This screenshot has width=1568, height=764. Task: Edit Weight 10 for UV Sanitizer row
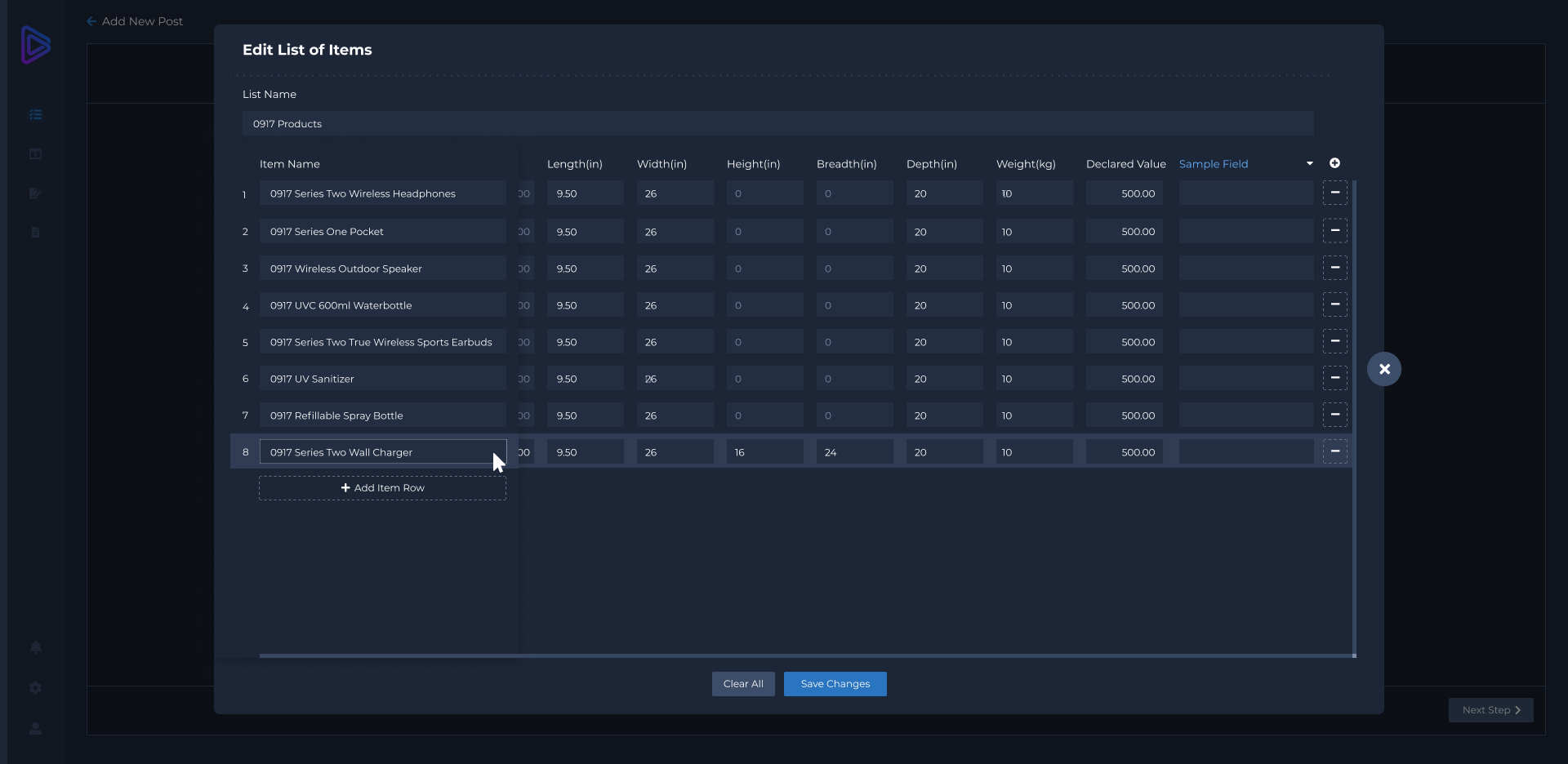(1034, 379)
